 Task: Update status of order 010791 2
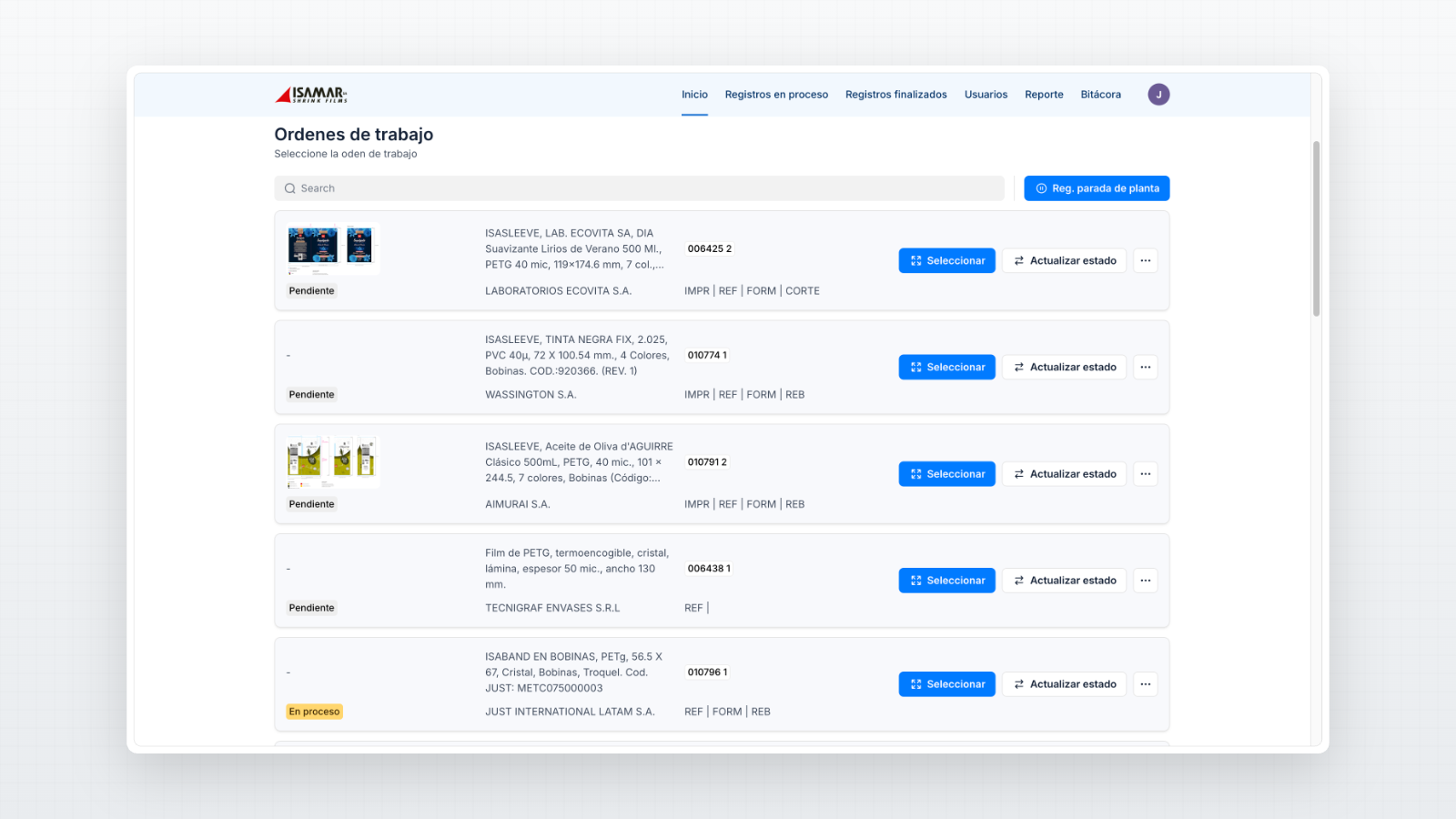click(x=1065, y=474)
